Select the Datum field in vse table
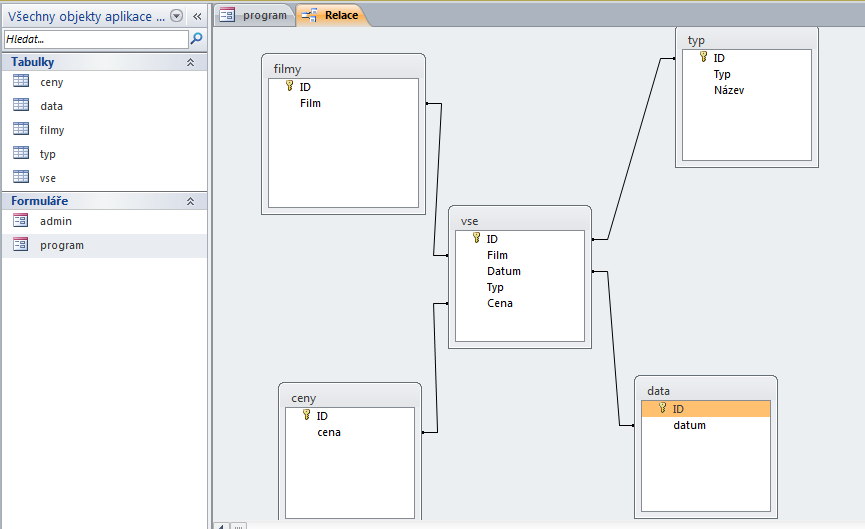This screenshot has width=865, height=529. (504, 271)
